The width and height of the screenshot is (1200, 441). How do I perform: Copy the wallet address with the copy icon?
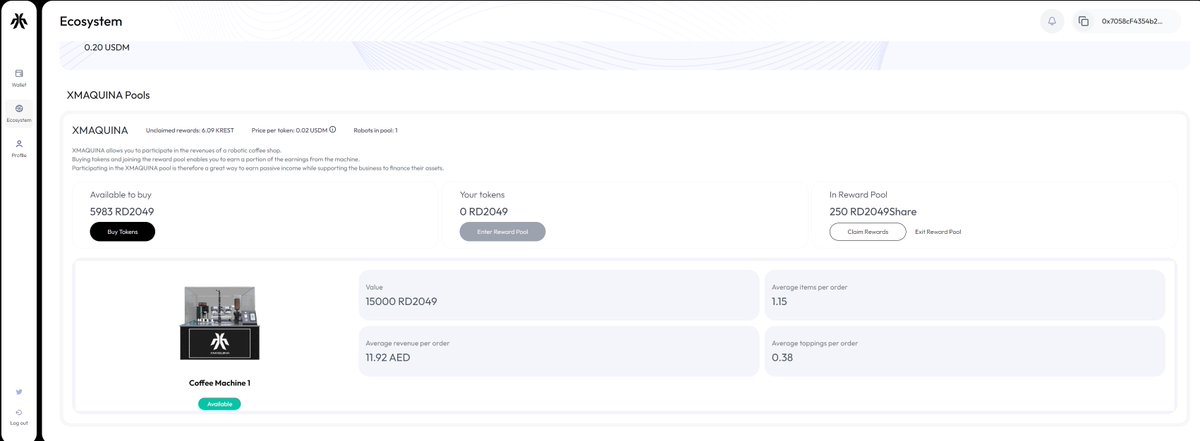[x=1083, y=21]
